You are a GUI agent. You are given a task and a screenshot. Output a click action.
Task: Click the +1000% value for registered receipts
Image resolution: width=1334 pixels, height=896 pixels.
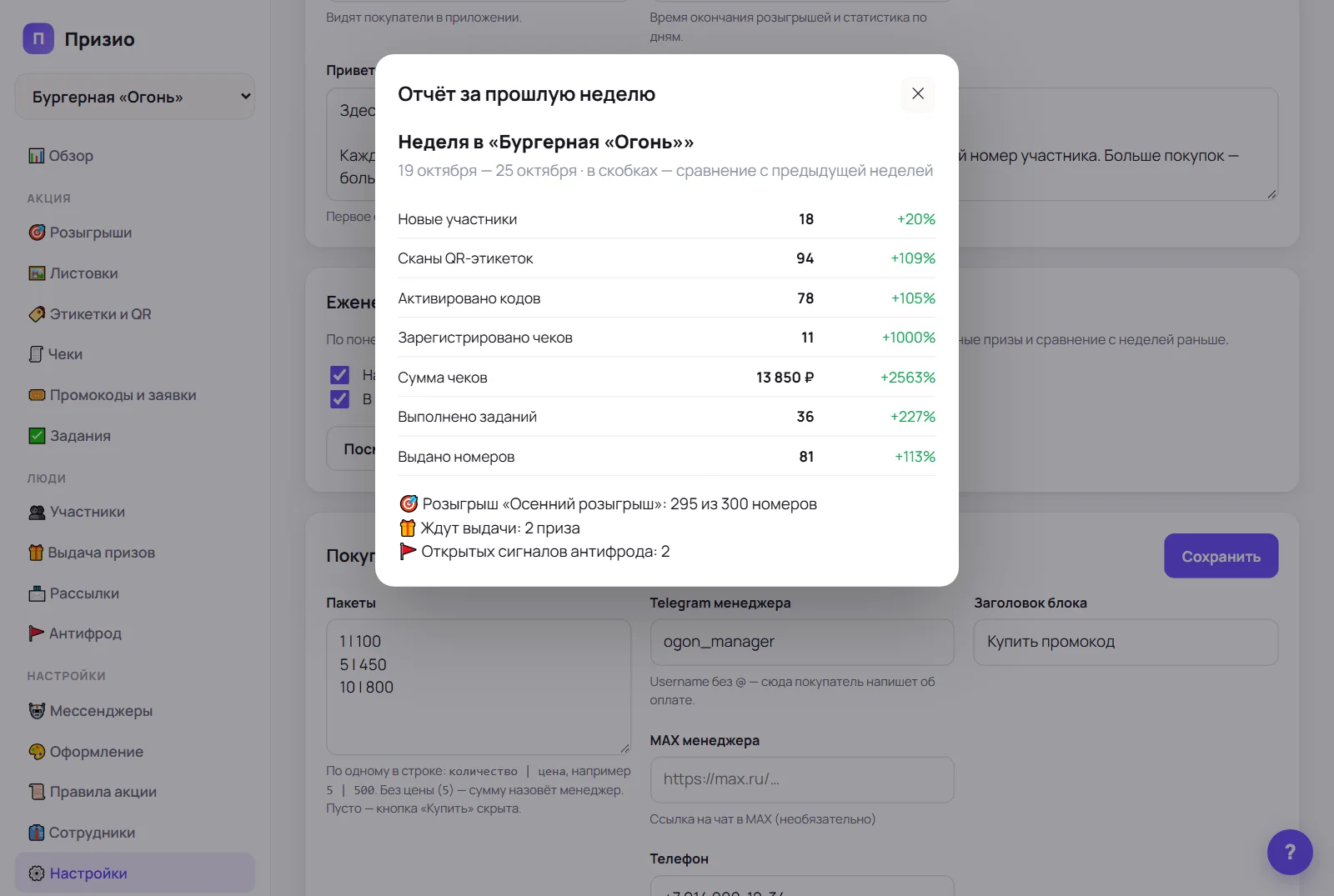(909, 338)
